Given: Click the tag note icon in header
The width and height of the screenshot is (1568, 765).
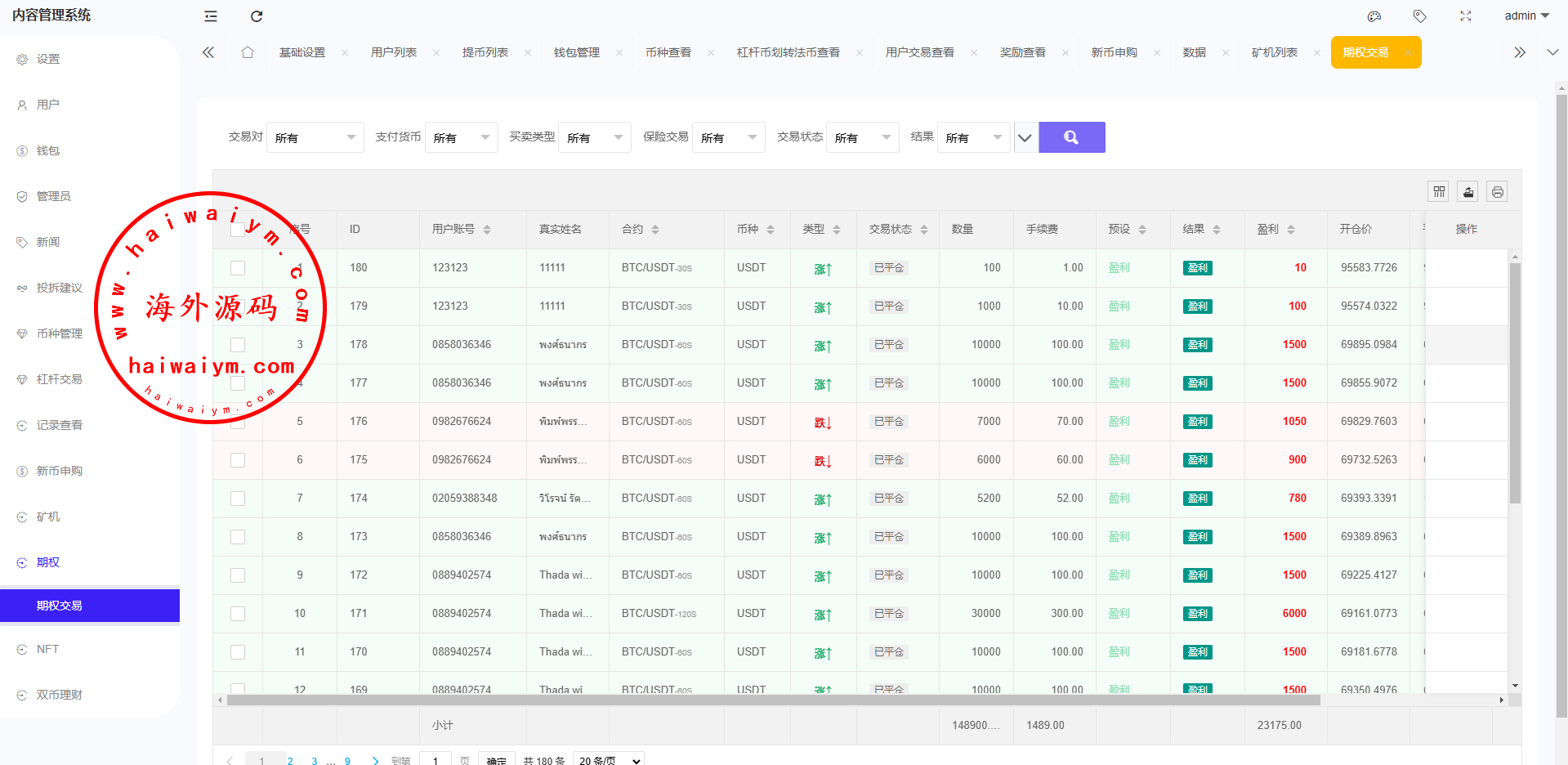Looking at the screenshot, I should tap(1420, 16).
